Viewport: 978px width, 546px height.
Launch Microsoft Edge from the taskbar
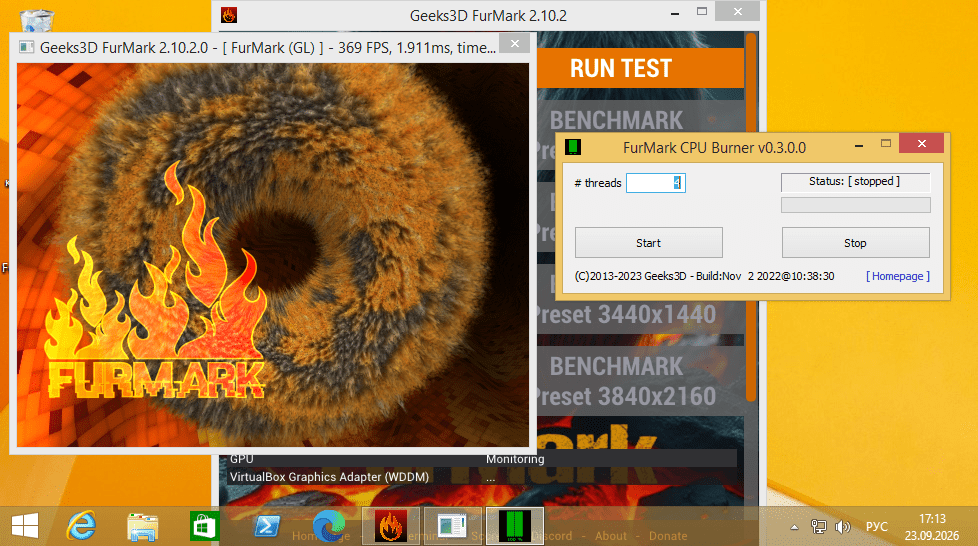[x=329, y=526]
